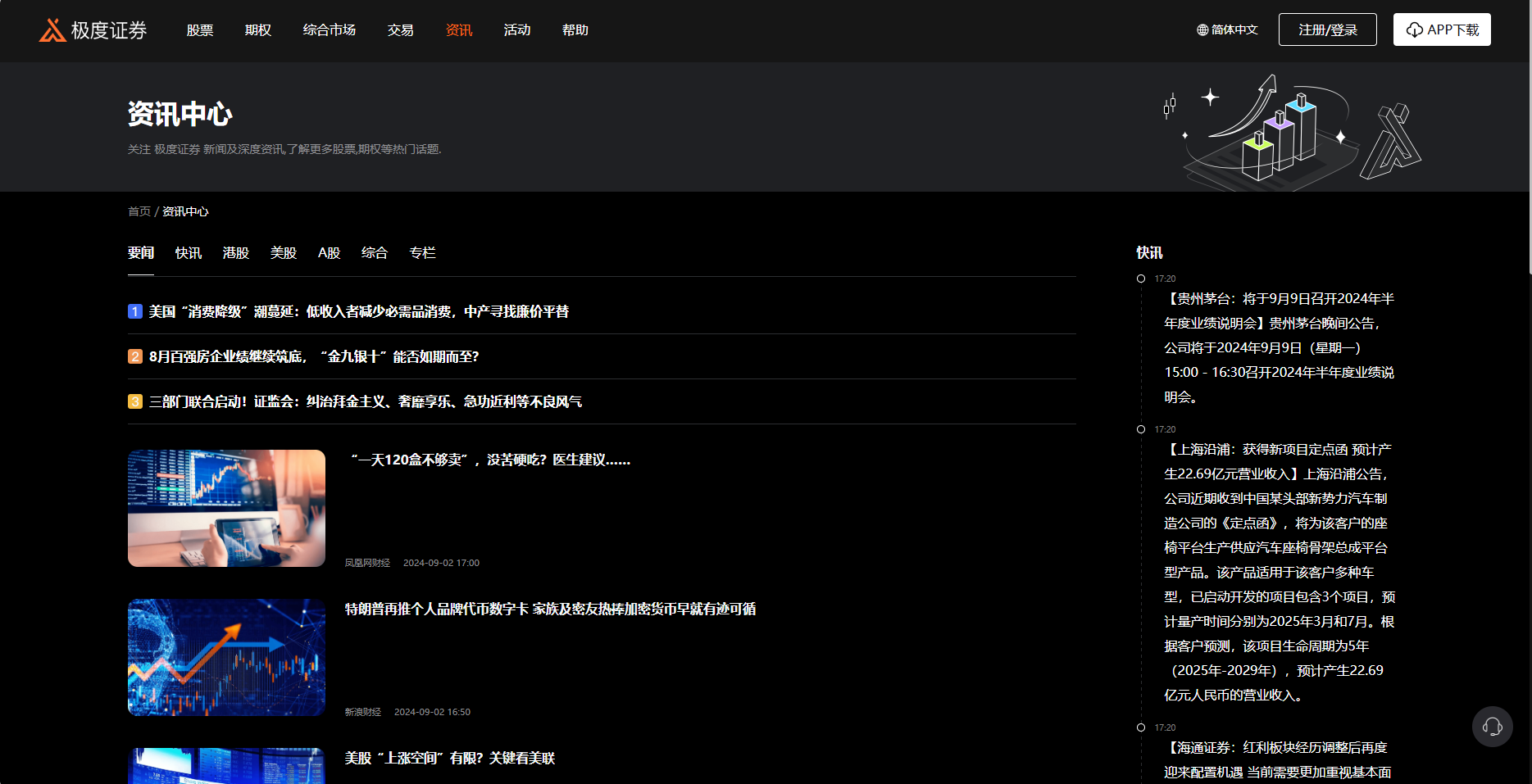Click the orange "2" ranking badge

(135, 356)
